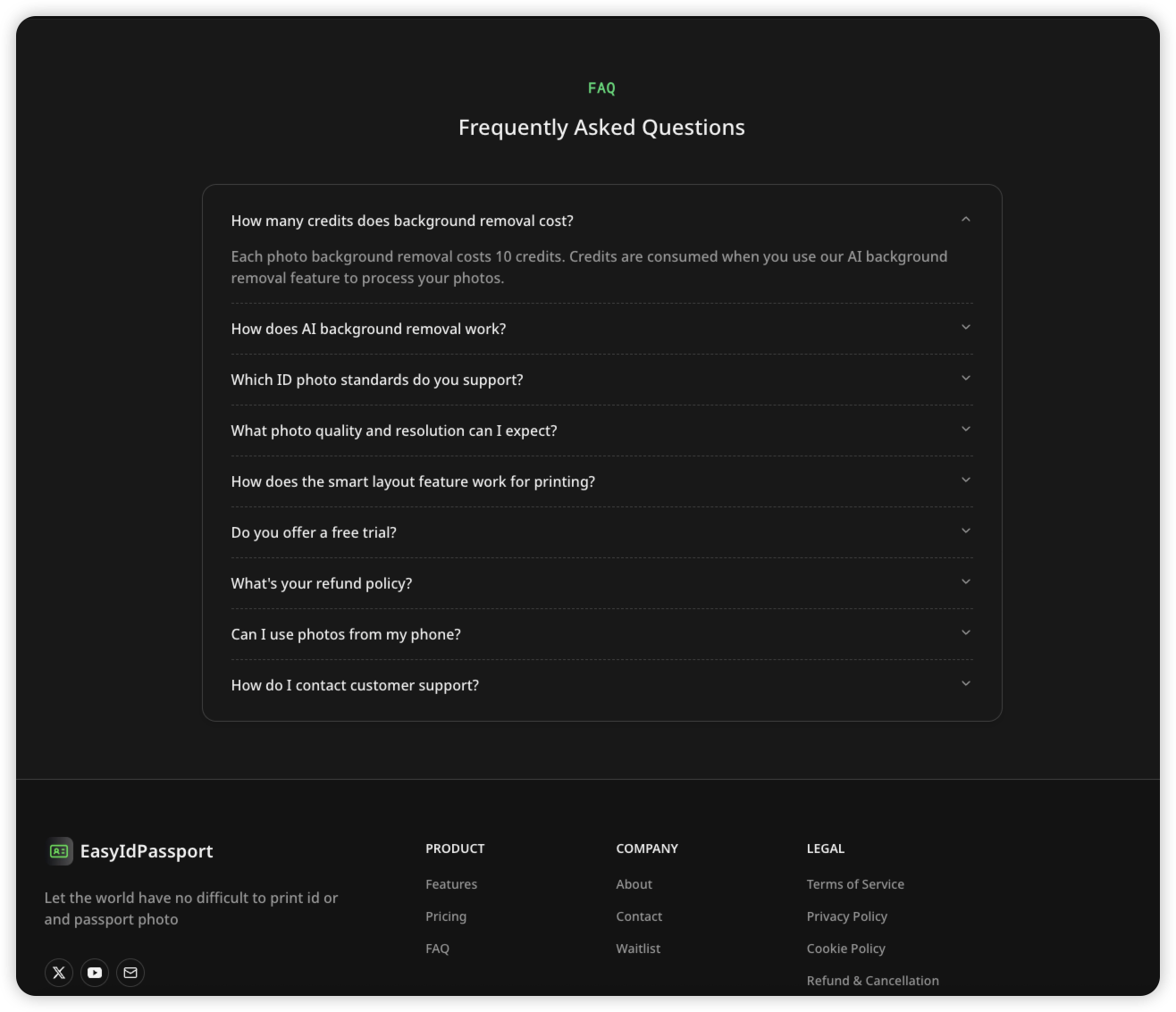Open the X (Twitter) social icon
Image resolution: width=1176 pixels, height=1012 pixels.
pyautogui.click(x=59, y=973)
